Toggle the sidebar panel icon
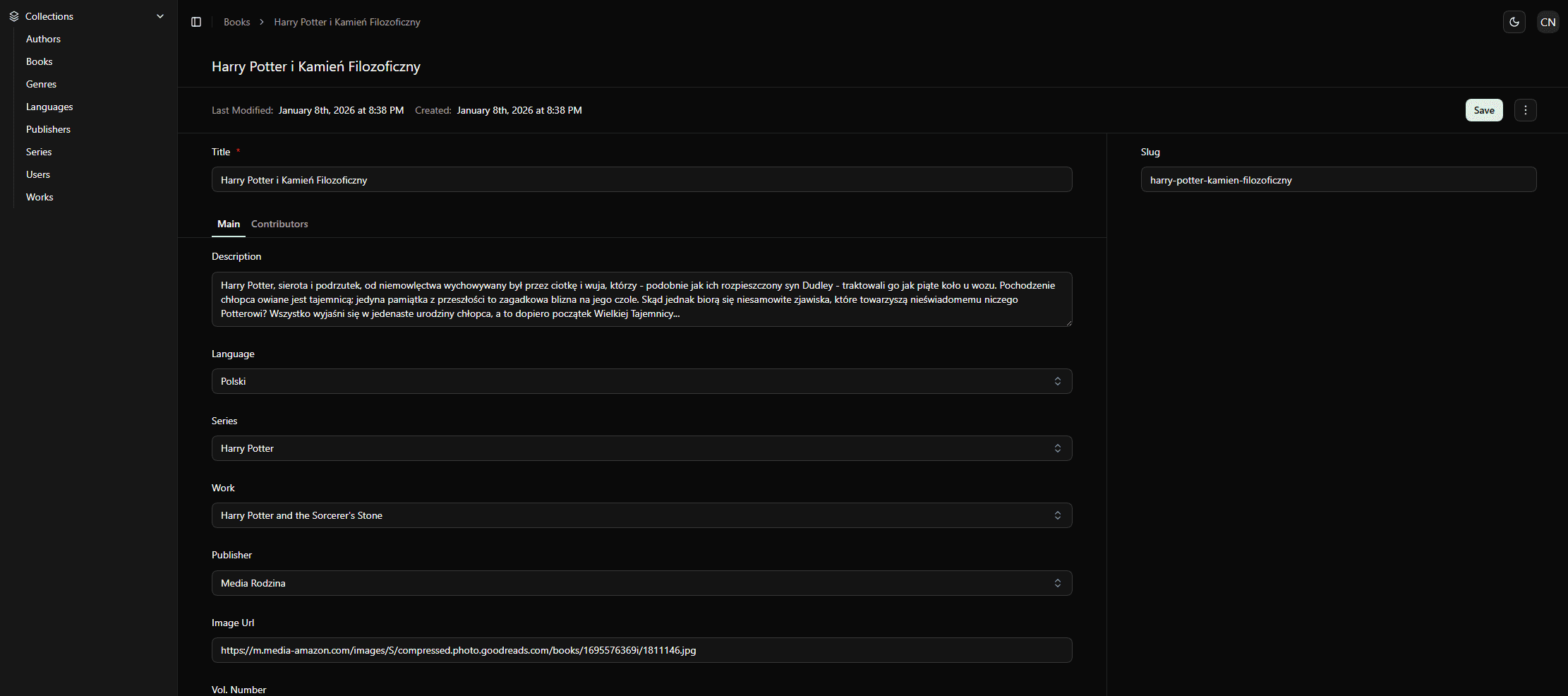 [x=196, y=22]
